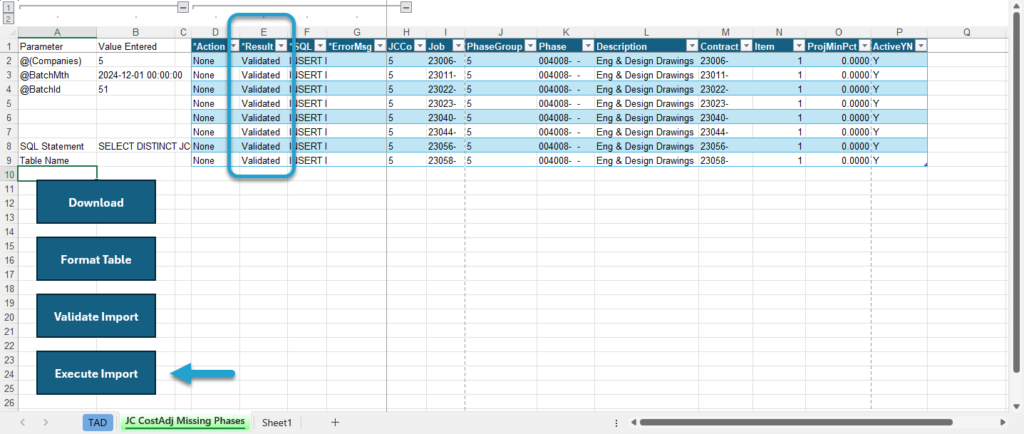The image size is (1024, 434).
Task: Click the horizontal scrollbar right arrow
Action: pos(1002,422)
